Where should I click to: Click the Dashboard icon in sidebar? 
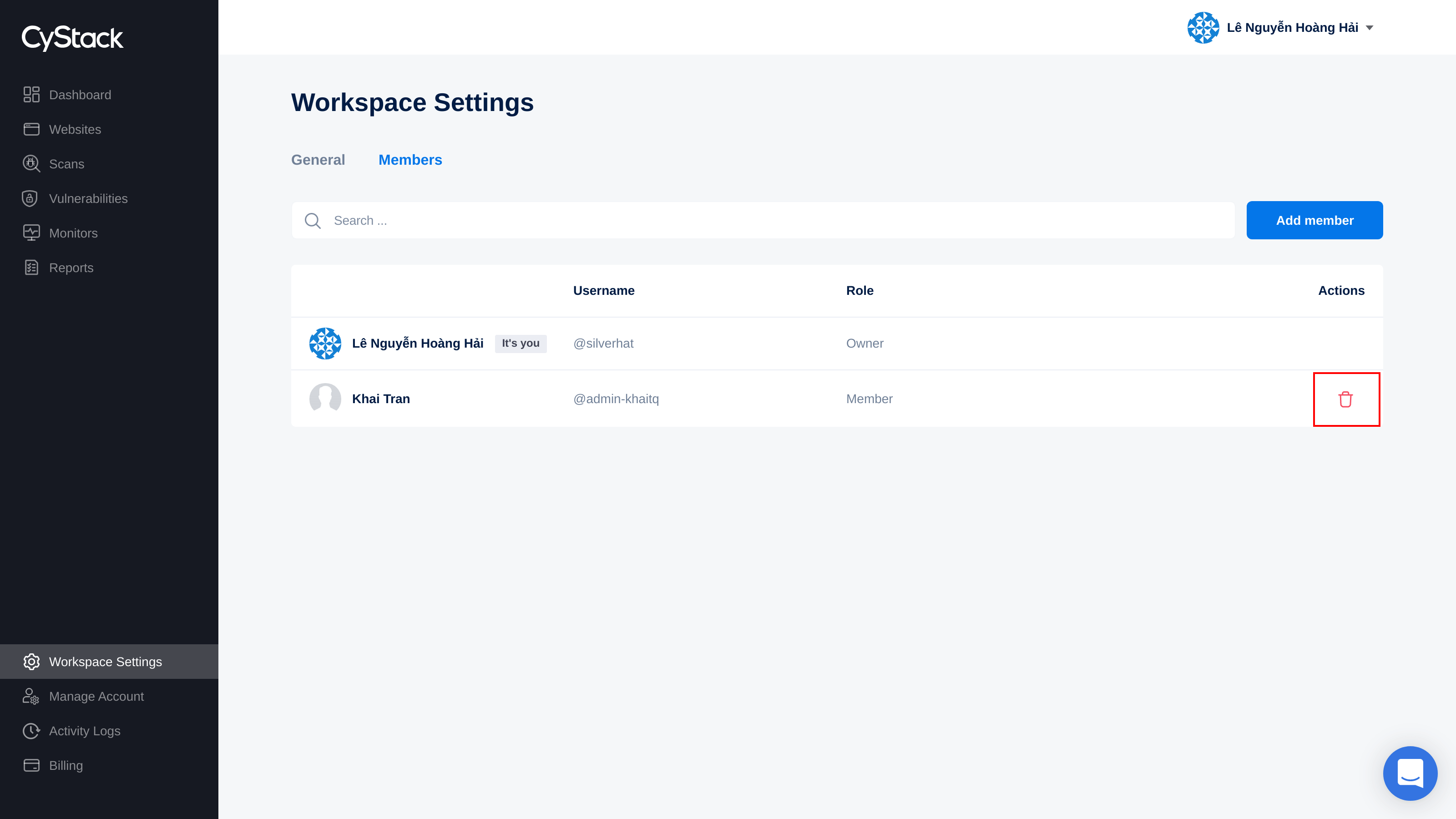[30, 94]
